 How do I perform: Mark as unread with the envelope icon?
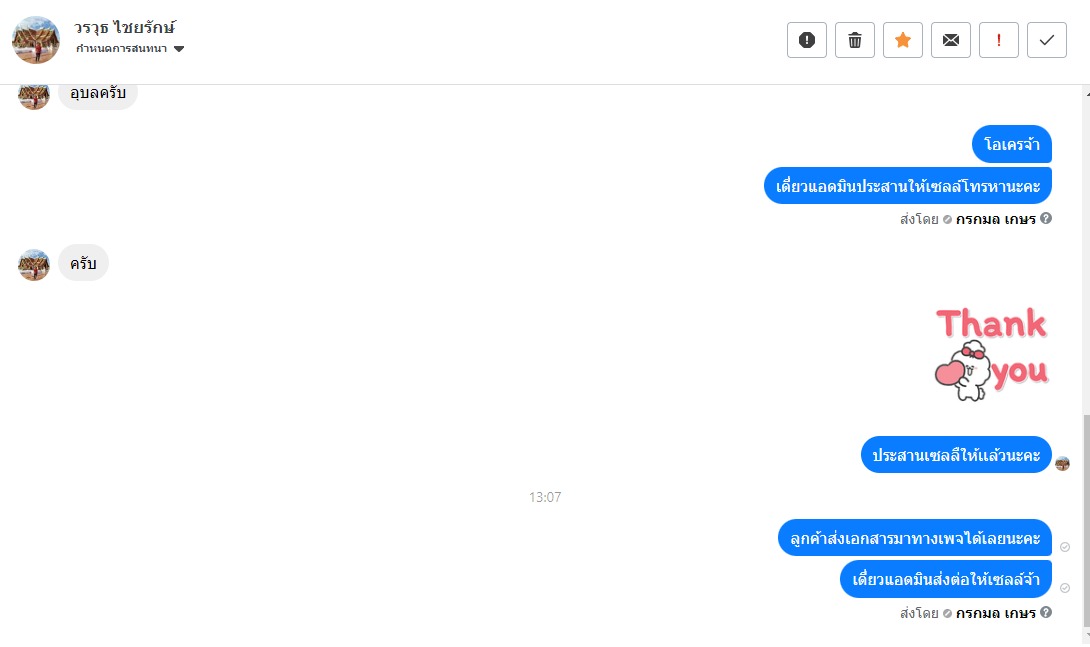coord(950,40)
